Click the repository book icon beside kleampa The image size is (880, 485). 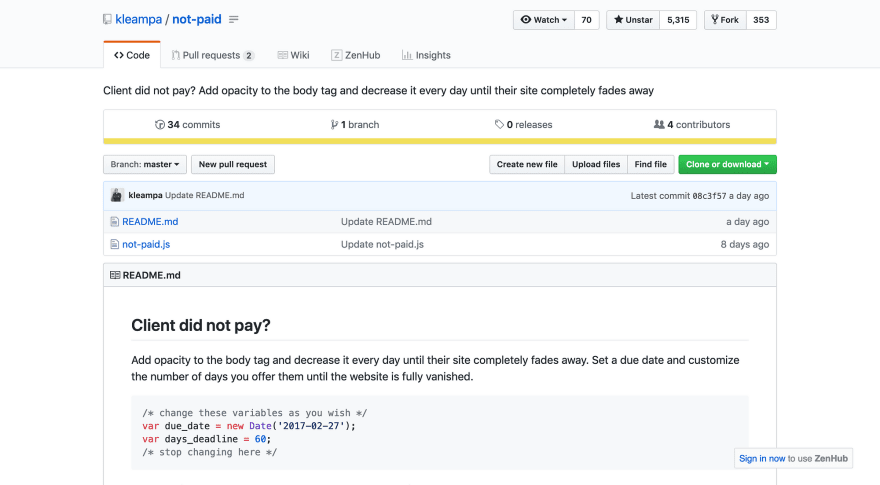pos(107,19)
